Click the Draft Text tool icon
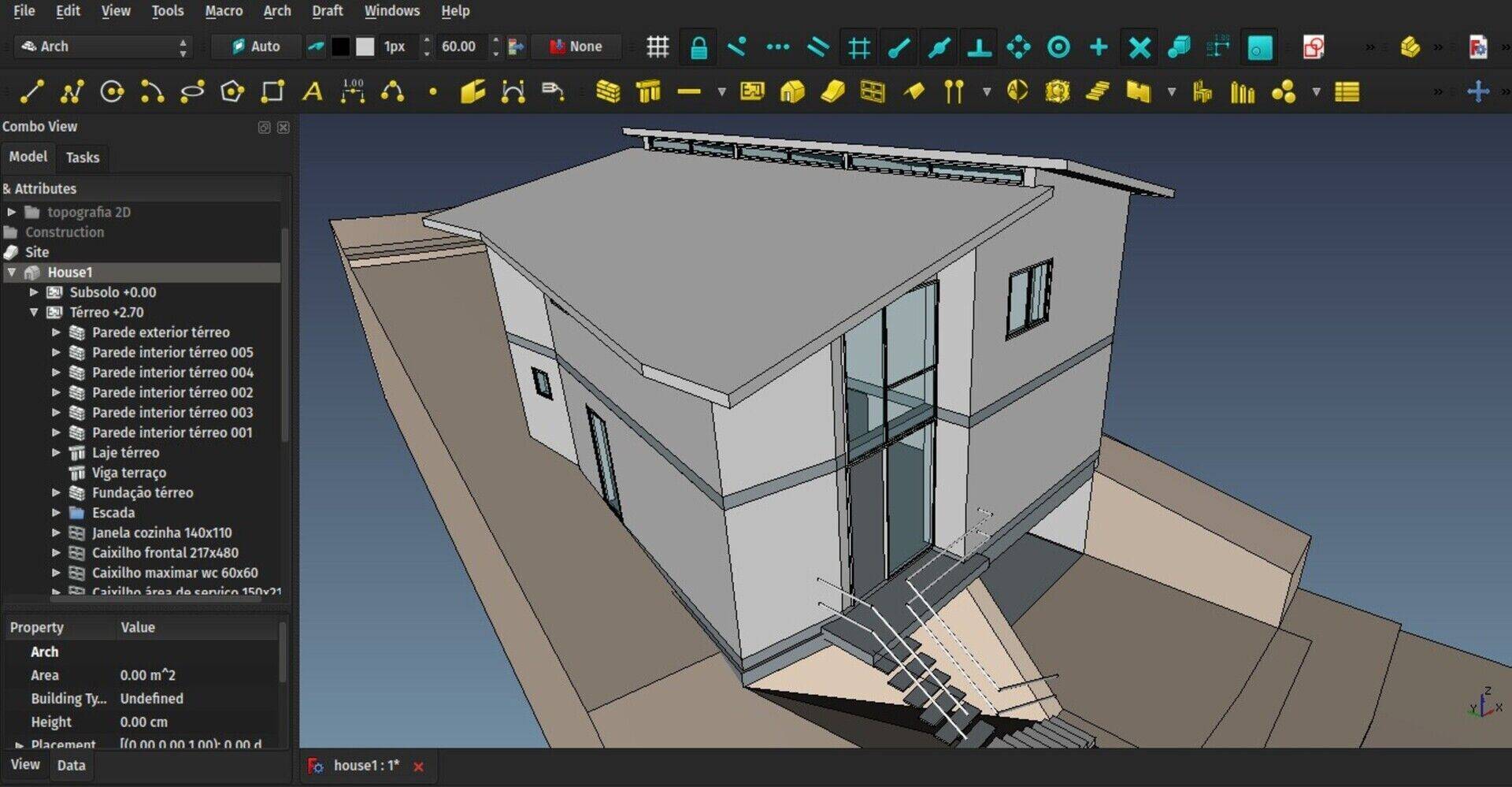This screenshot has height=787, width=1512. (313, 92)
